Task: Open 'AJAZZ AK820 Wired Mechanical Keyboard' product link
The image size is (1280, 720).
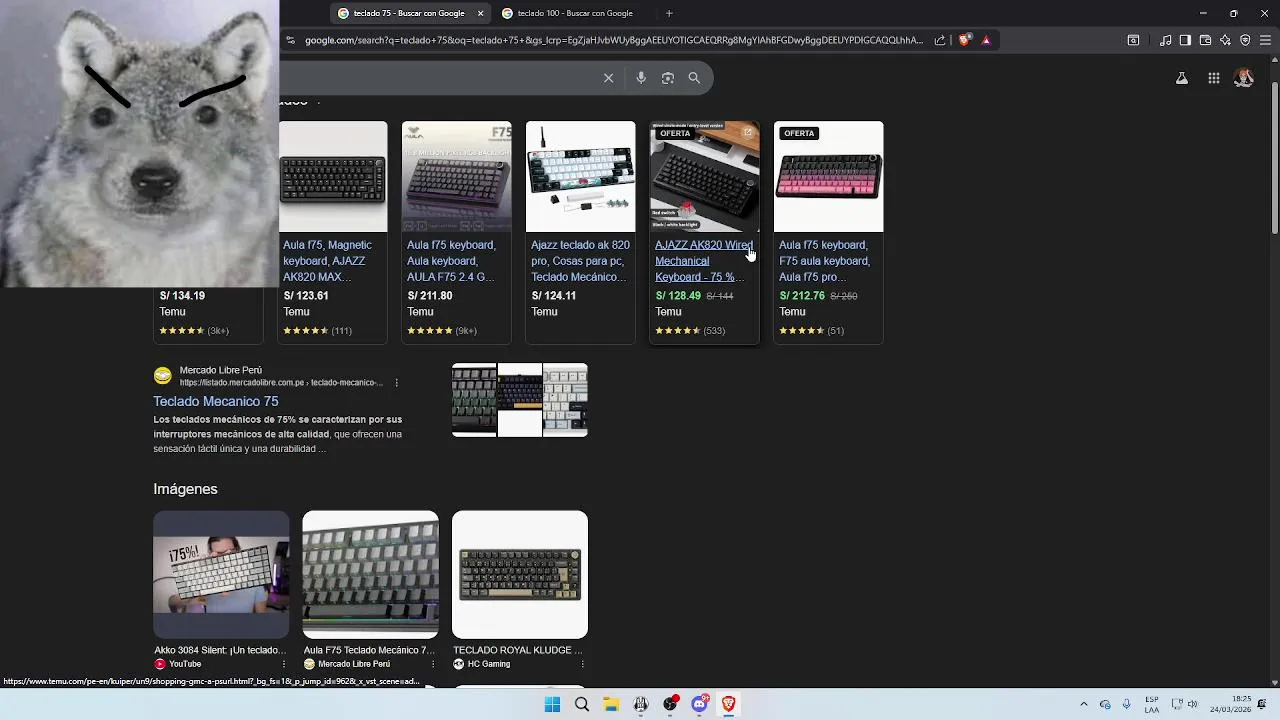Action: pos(704,261)
